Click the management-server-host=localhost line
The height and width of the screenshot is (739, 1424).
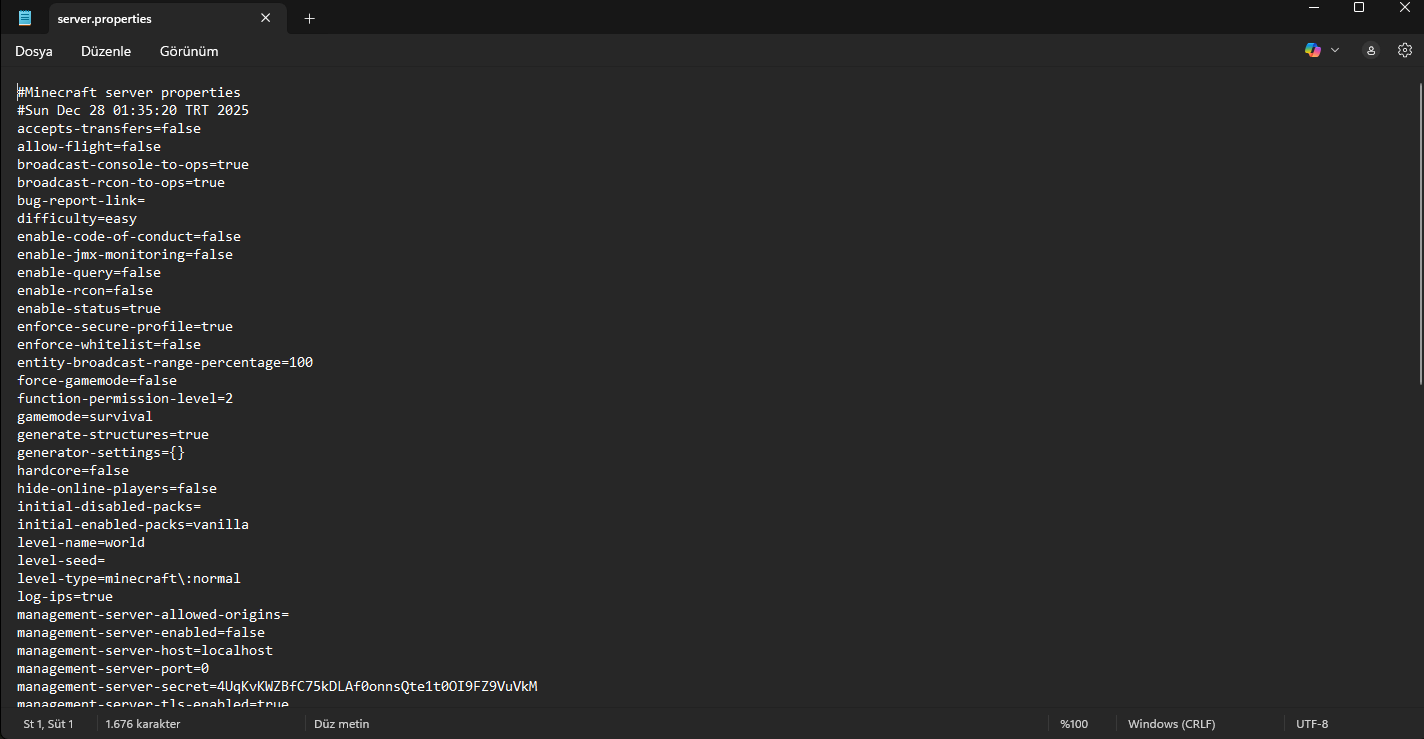pyautogui.click(x=145, y=650)
